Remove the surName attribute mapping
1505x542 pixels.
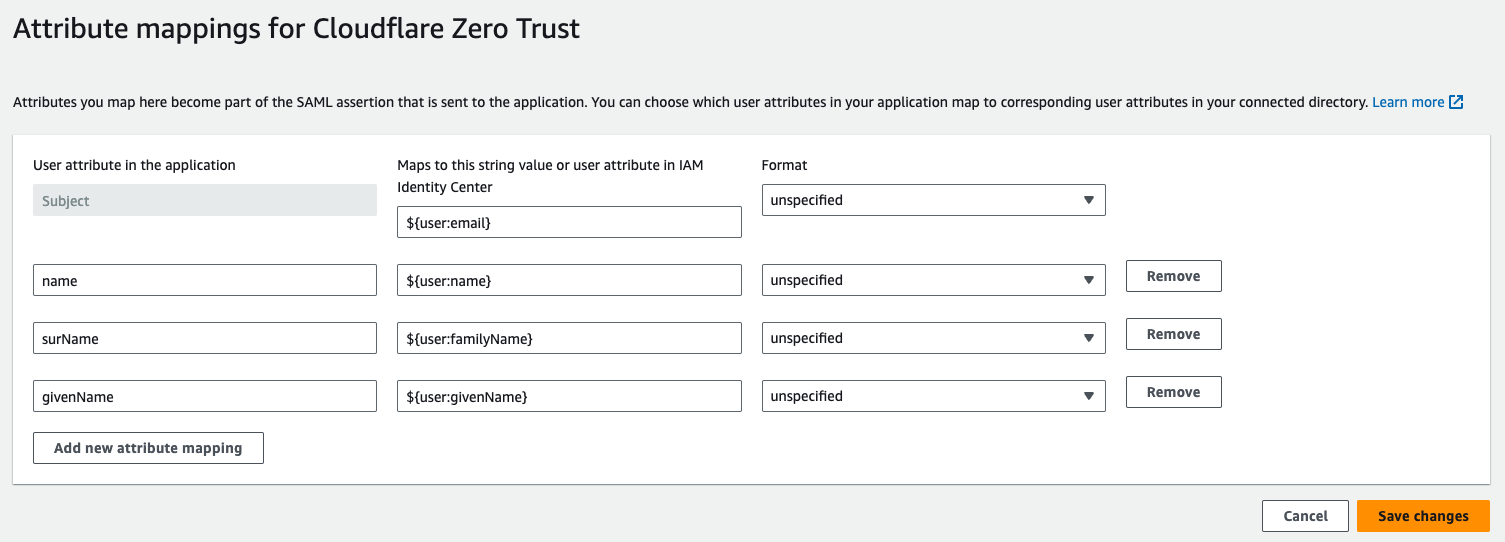point(1173,334)
